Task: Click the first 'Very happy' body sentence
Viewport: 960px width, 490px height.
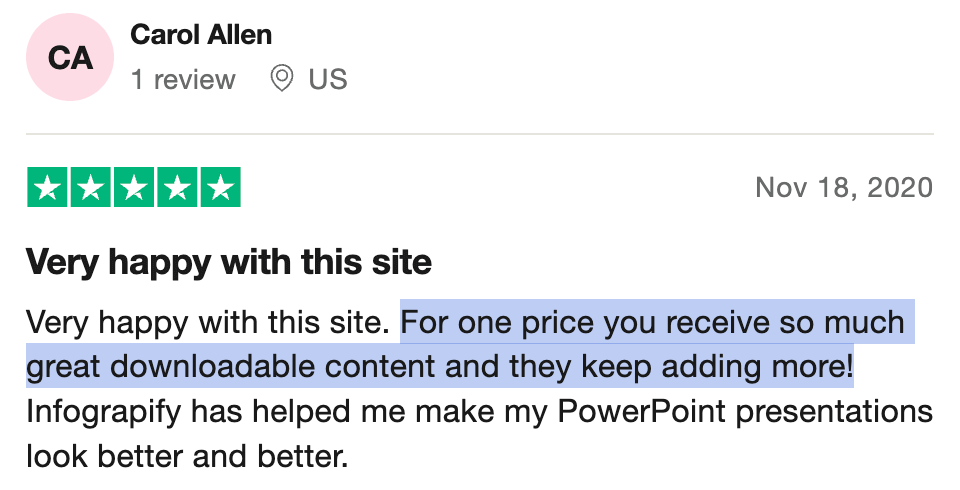Action: point(208,322)
